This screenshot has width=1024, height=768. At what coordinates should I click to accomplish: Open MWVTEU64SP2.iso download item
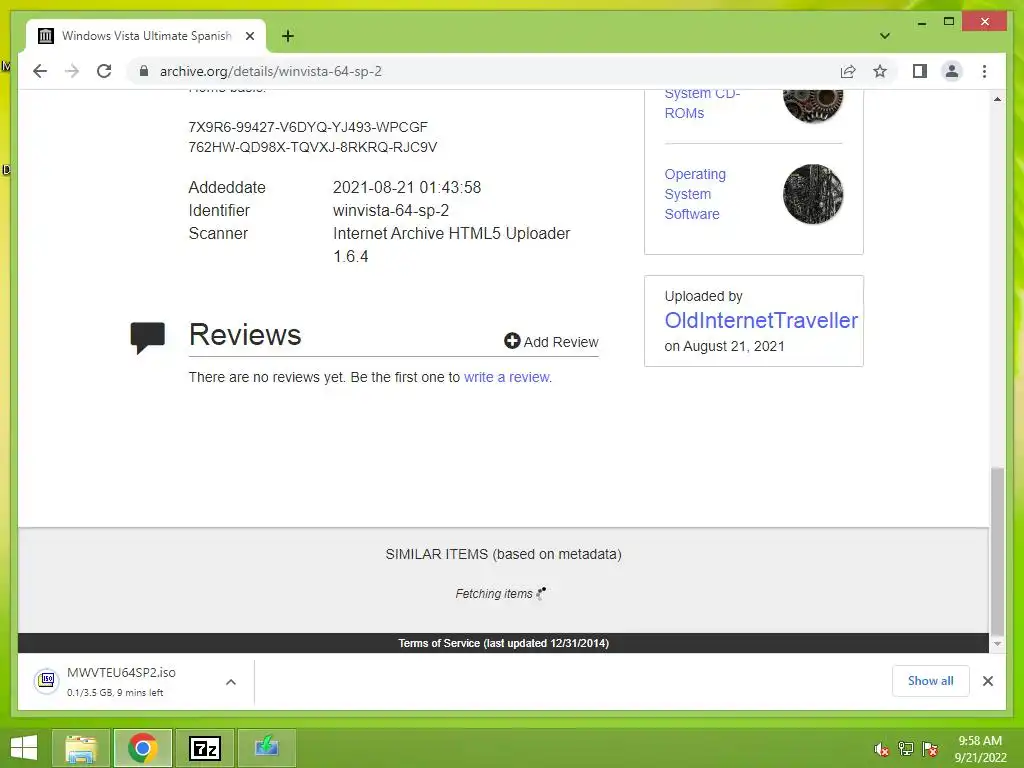(x=121, y=681)
